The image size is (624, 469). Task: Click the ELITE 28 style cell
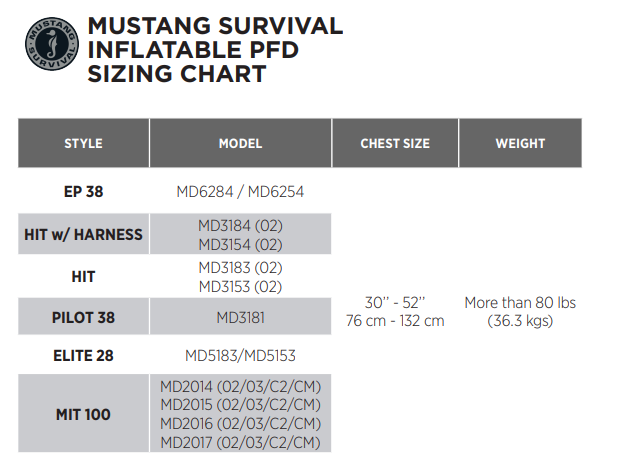point(84,355)
